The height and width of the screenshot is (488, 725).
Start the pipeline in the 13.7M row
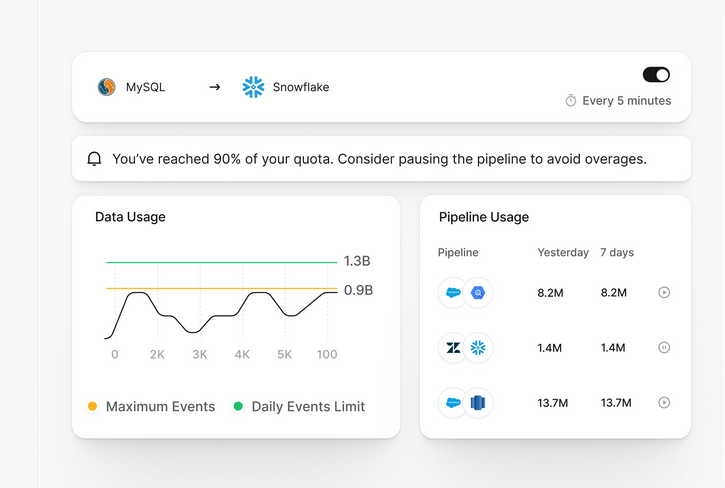click(x=664, y=402)
